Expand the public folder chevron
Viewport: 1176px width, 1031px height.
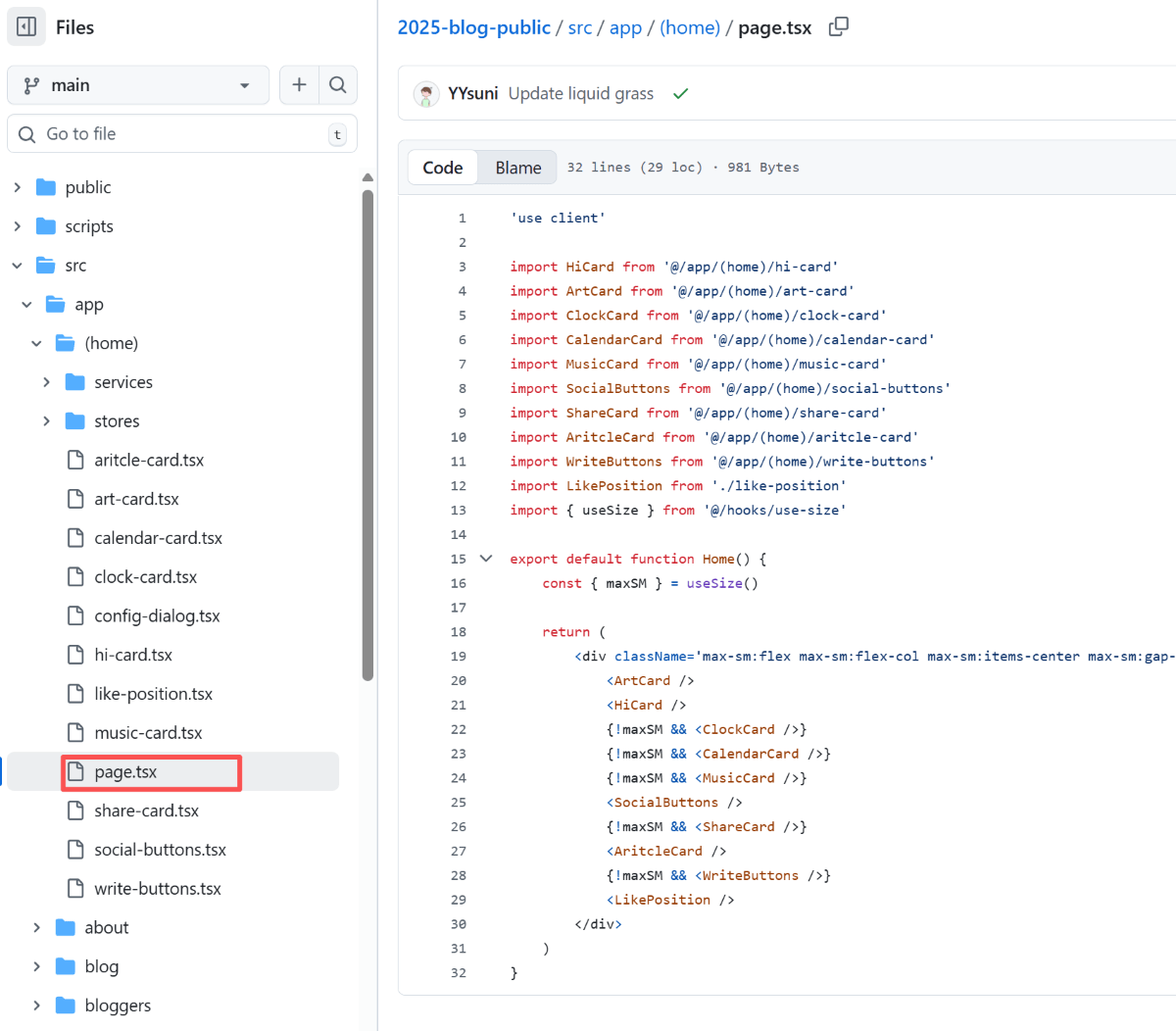pyautogui.click(x=18, y=187)
